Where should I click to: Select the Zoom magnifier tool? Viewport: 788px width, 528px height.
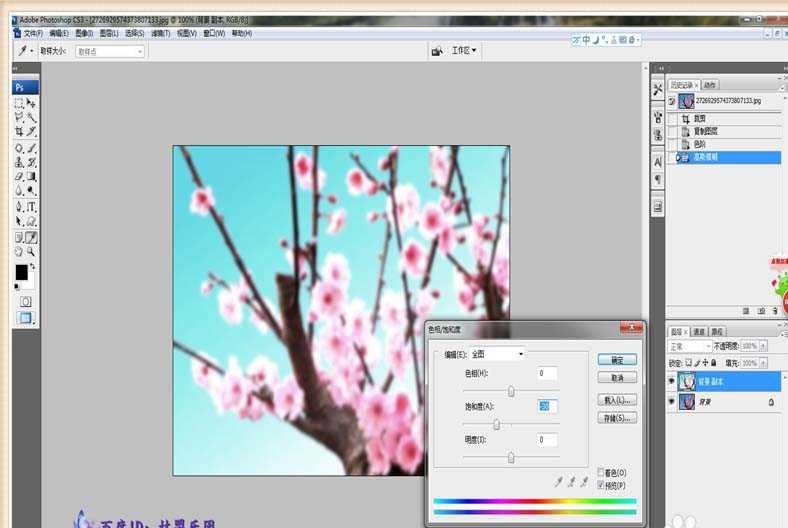coord(32,252)
